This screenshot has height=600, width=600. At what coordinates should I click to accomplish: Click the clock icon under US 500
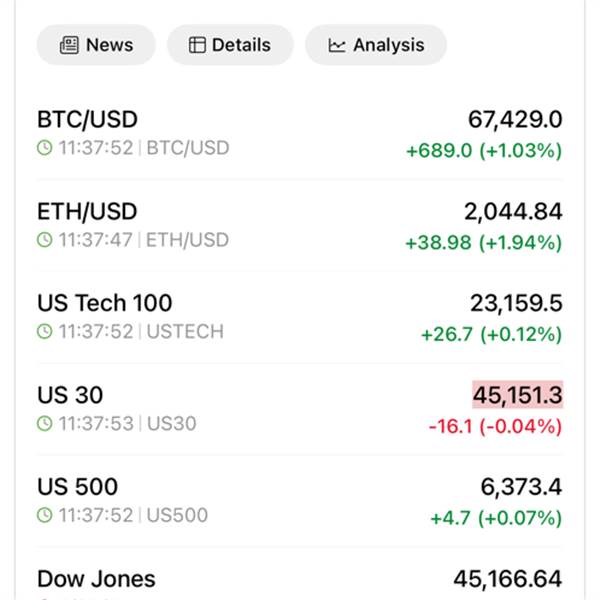pos(44,516)
